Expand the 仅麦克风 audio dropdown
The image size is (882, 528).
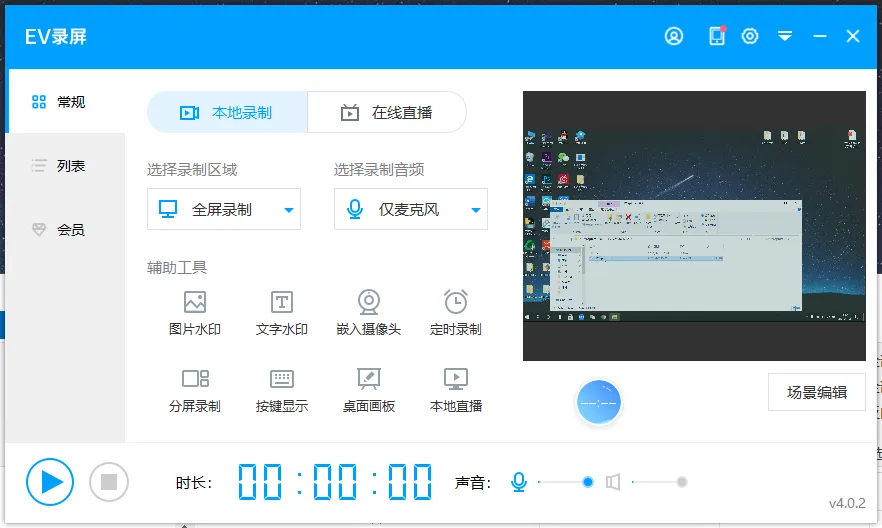point(411,209)
